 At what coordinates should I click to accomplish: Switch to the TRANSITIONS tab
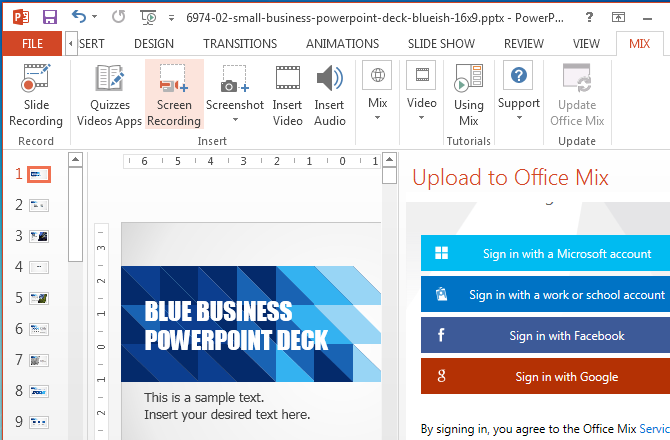click(x=240, y=44)
